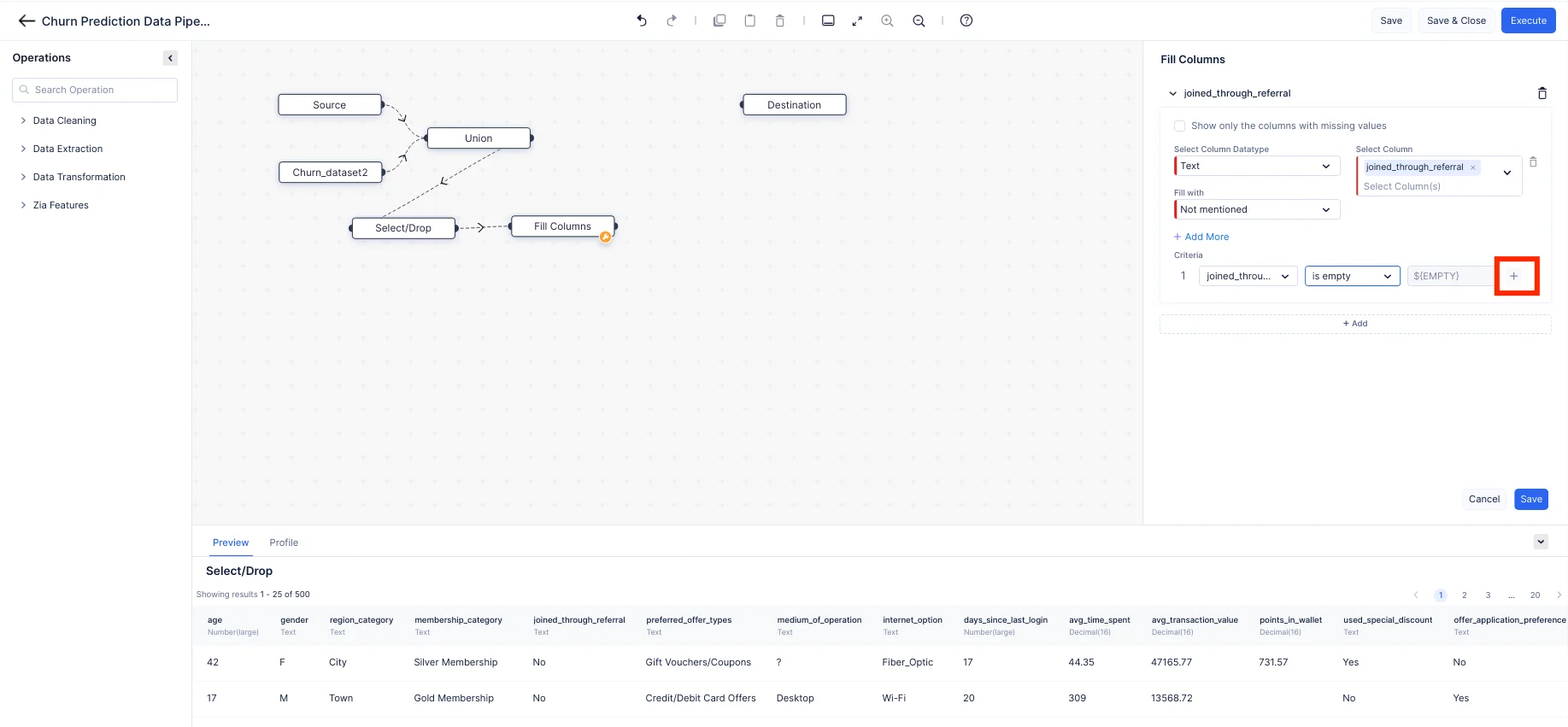Screen dimensions: 1568x727
Task: Delete the joined_through_referral fill rule
Action: pyautogui.click(x=1542, y=93)
